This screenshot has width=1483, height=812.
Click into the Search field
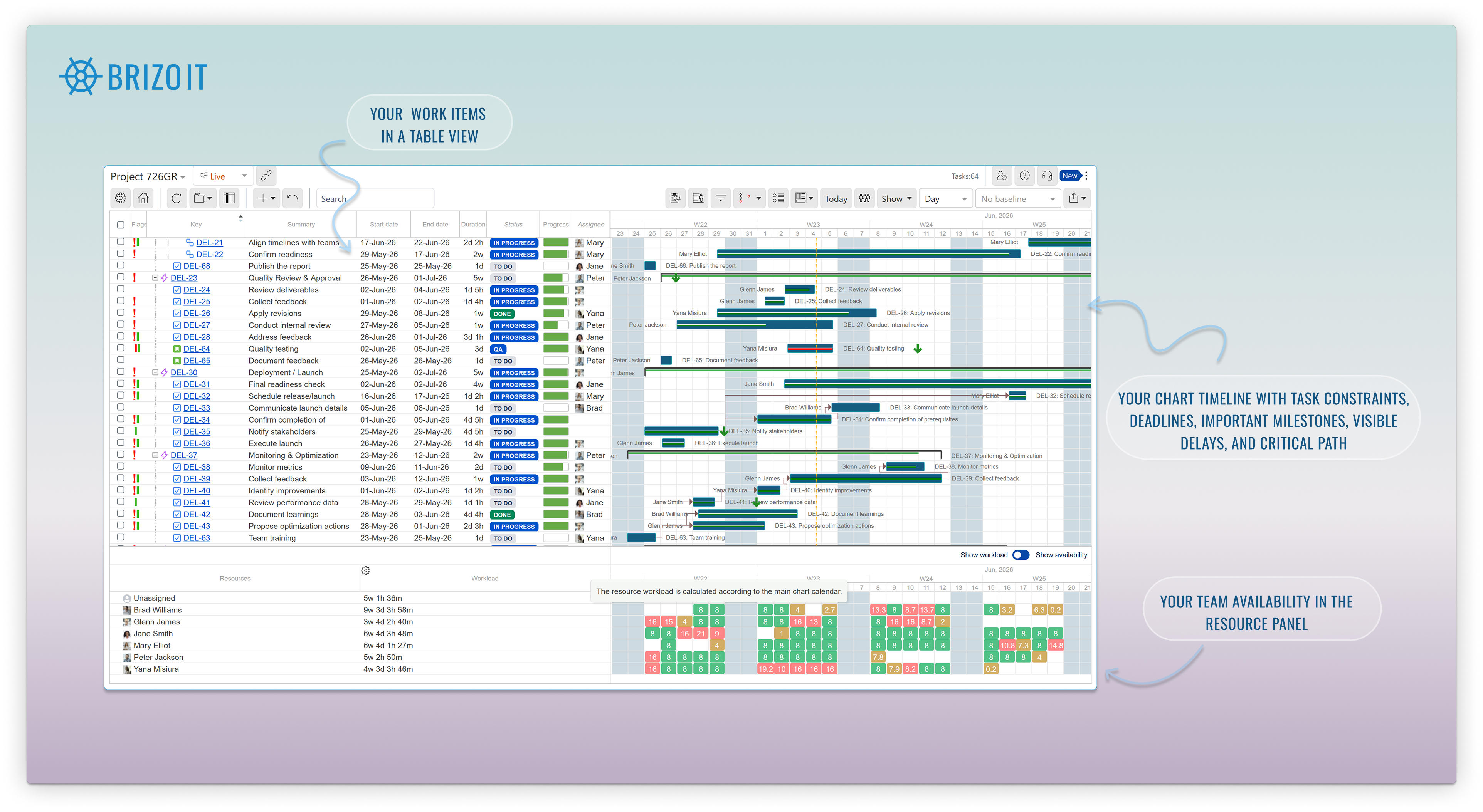pyautogui.click(x=375, y=198)
